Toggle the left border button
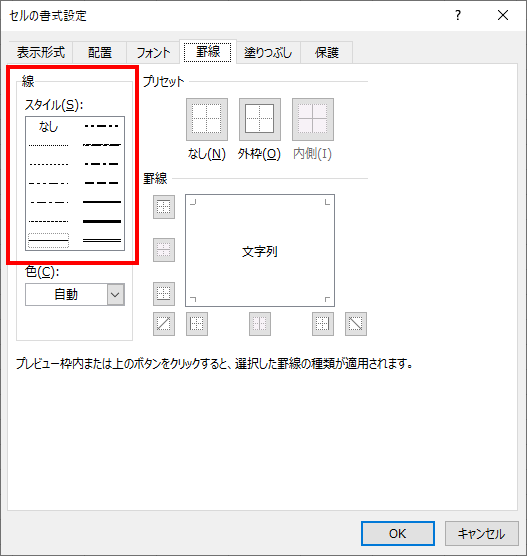Screen dimensions: 527x556 197,324
